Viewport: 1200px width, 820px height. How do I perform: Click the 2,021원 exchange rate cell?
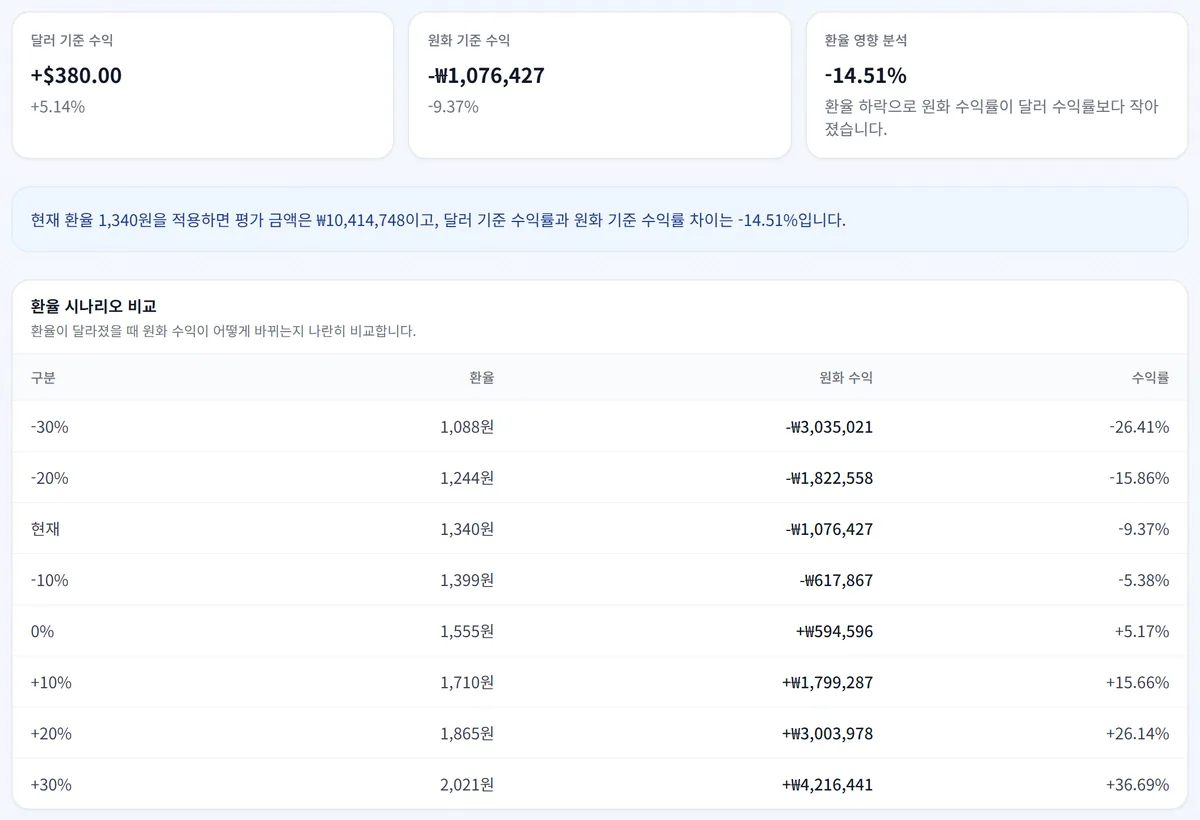pos(467,785)
